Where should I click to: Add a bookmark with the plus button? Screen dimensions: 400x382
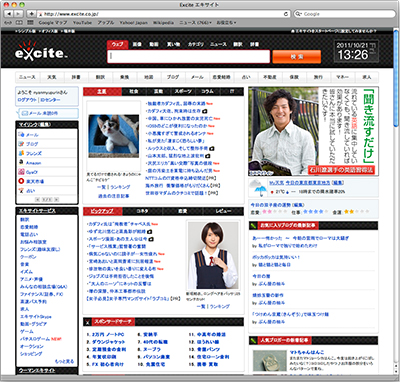[31, 14]
